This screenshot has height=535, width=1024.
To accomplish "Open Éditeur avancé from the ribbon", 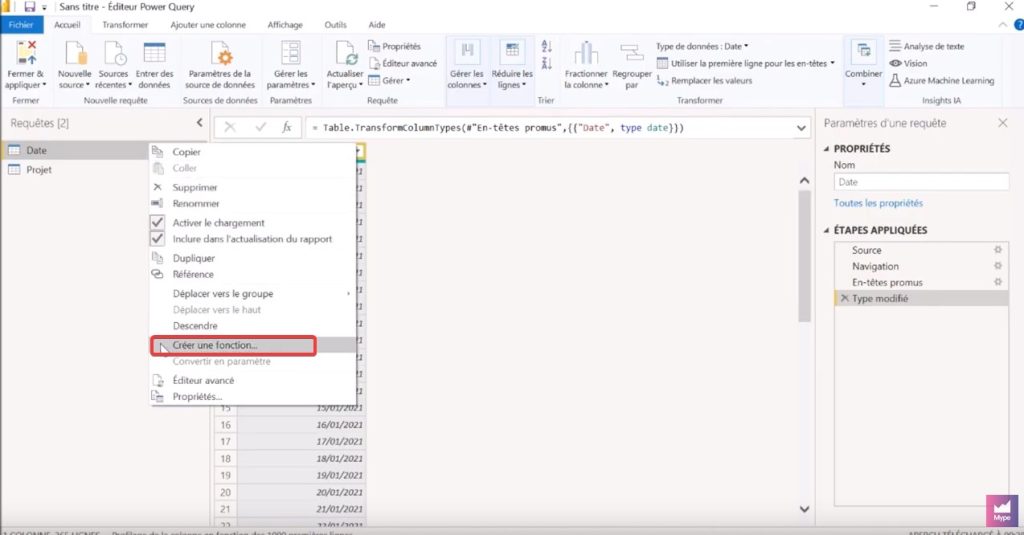I will point(403,63).
